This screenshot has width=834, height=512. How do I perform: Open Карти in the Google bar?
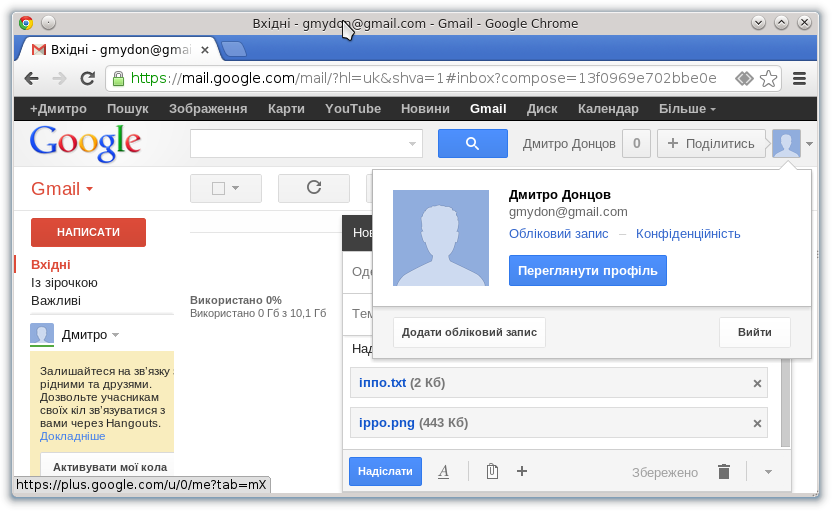pyautogui.click(x=286, y=109)
